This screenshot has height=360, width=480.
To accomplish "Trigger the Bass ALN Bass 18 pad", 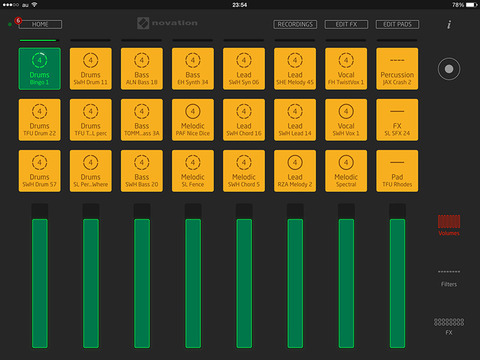I will (x=142, y=69).
